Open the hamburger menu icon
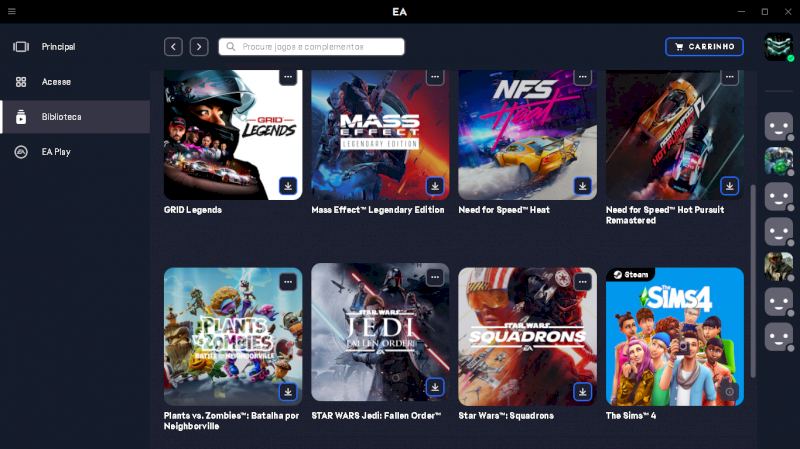This screenshot has height=449, width=800. pos(12,11)
